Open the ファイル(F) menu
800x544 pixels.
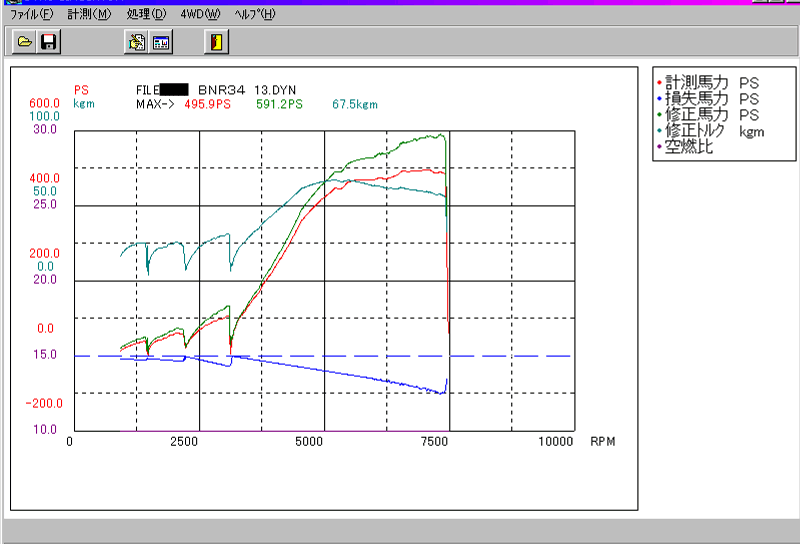[31, 14]
